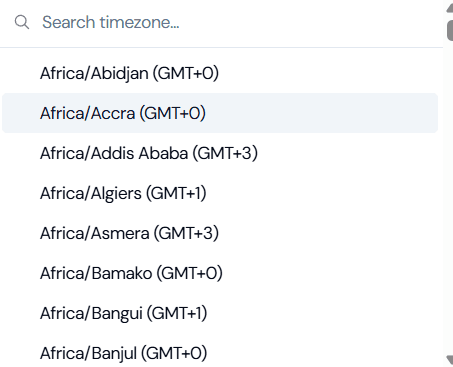Select Africa/Addis Ababa (GMT+3)

[x=220, y=153]
